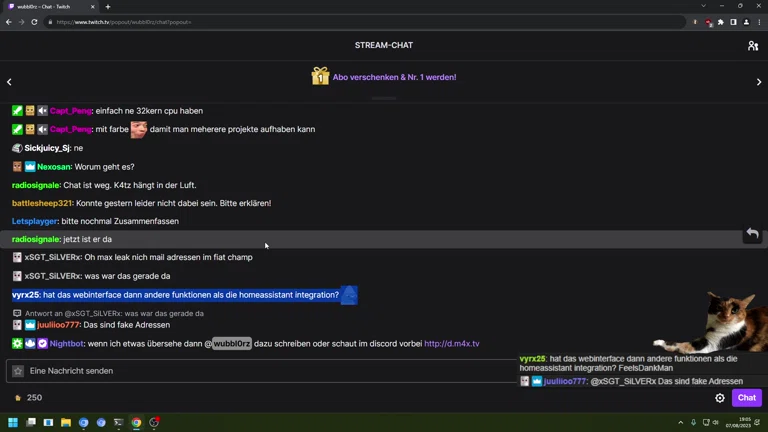Viewport: 768px width, 432px height.
Task: Open File Explorer from taskbar
Action: click(x=66, y=422)
